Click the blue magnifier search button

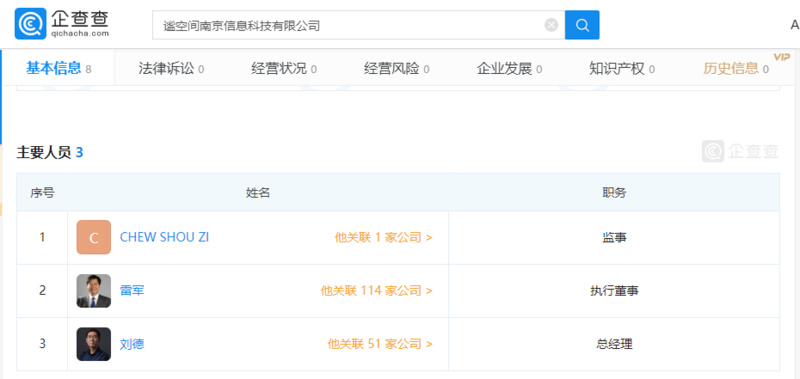coord(582,25)
